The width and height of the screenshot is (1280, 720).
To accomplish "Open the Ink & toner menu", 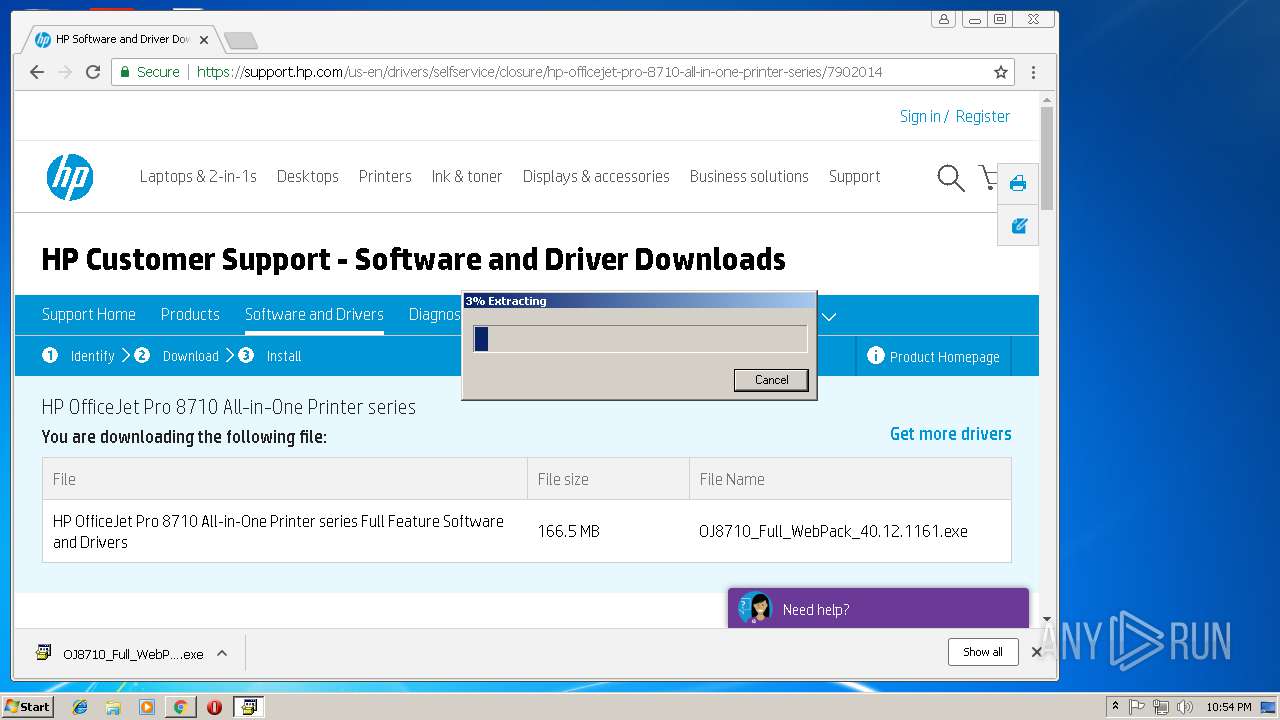I will (467, 176).
